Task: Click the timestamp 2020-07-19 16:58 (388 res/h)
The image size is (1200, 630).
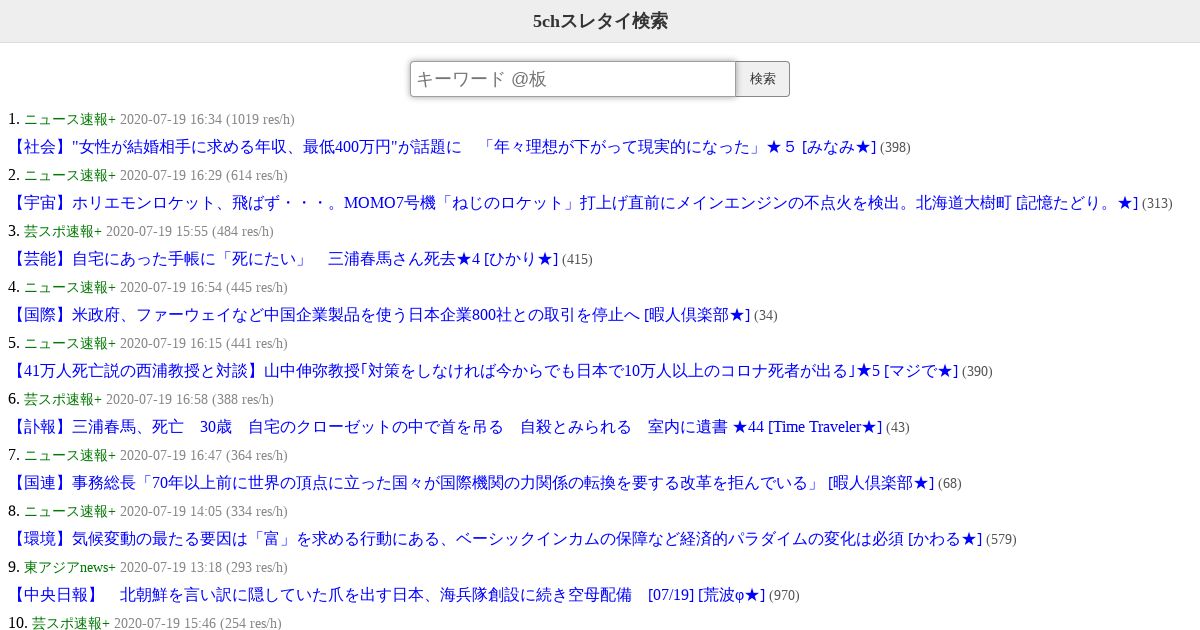Action: (190, 399)
